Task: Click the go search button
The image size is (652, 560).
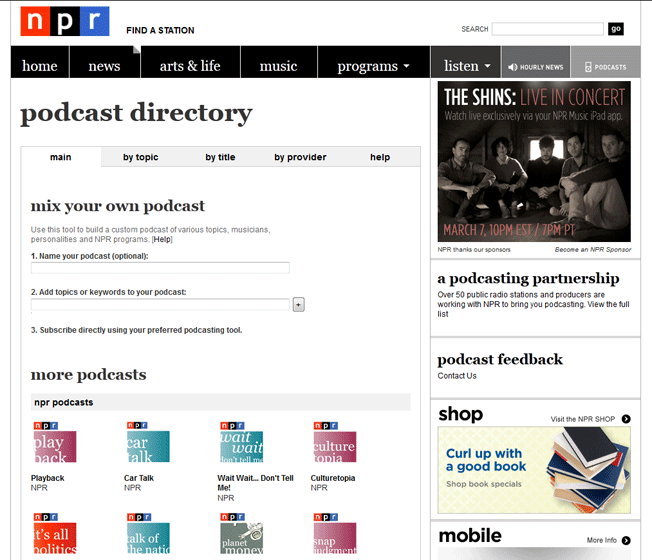Action: tap(616, 29)
